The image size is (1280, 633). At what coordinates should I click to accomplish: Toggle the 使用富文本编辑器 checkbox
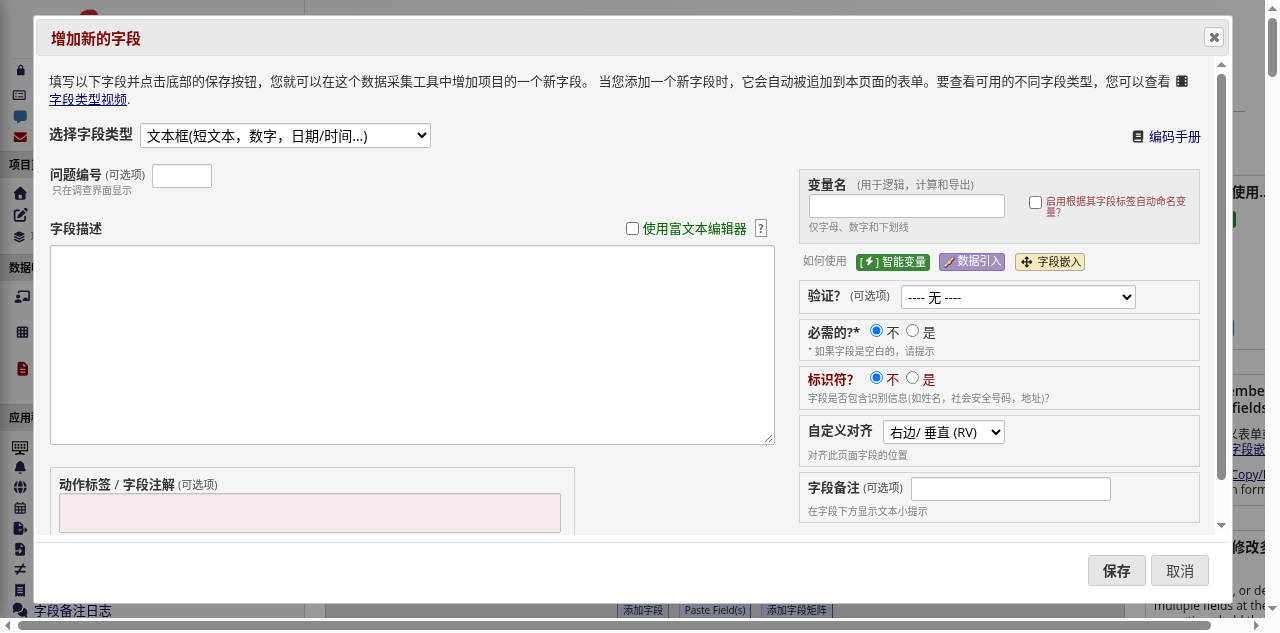(x=632, y=228)
